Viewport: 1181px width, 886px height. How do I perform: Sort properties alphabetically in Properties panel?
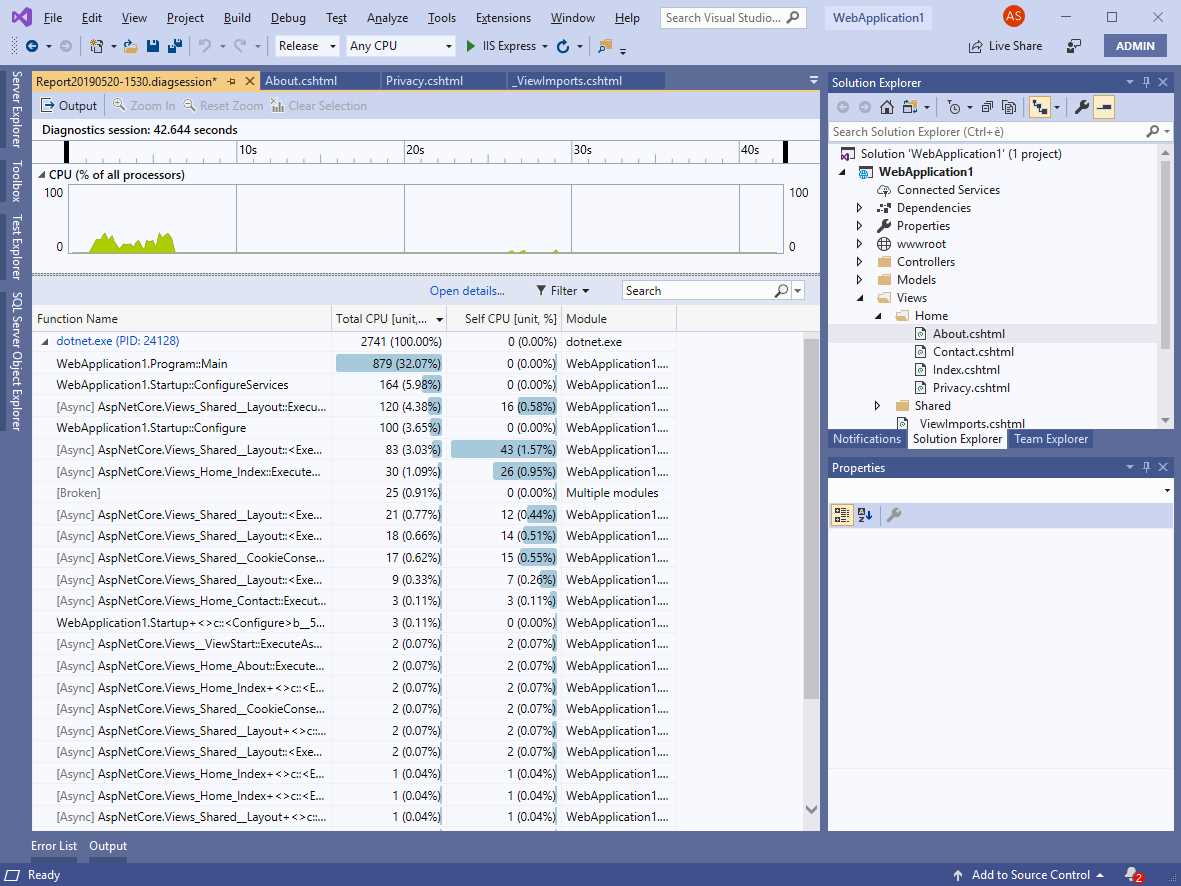pos(866,514)
